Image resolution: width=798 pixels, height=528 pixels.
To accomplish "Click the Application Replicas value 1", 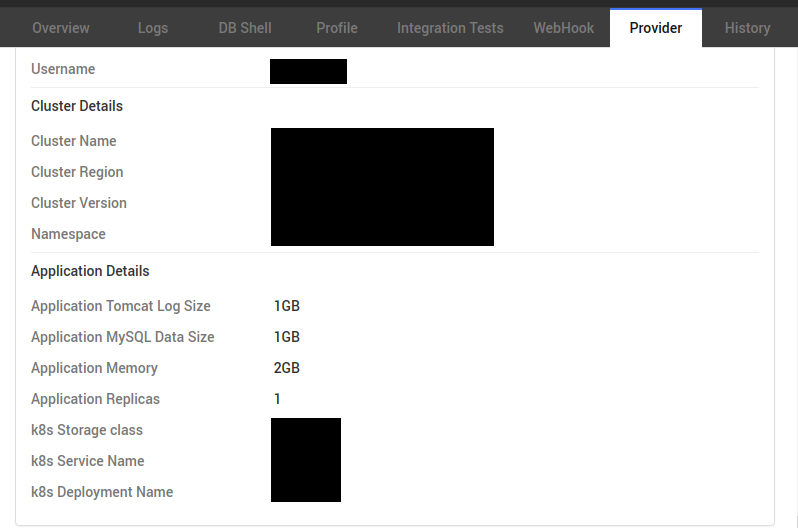I will pos(278,399).
